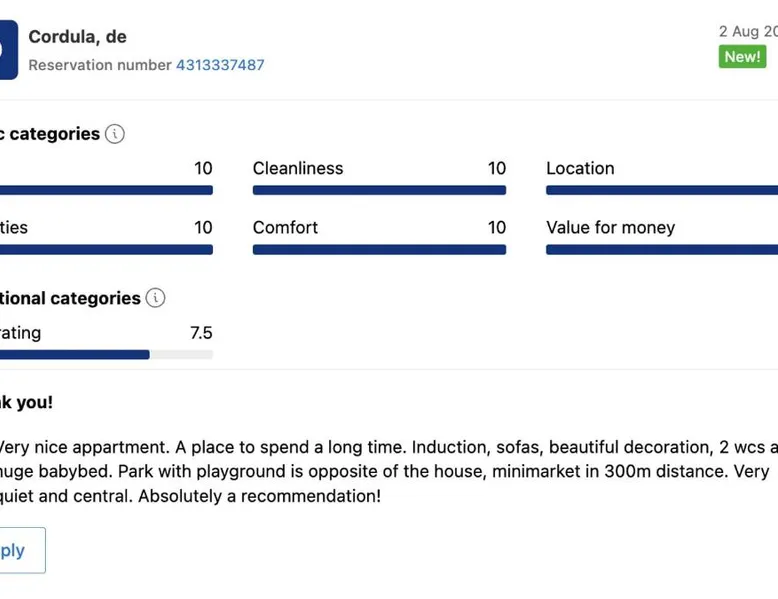
Task: Click the Location score bar
Action: 661,190
